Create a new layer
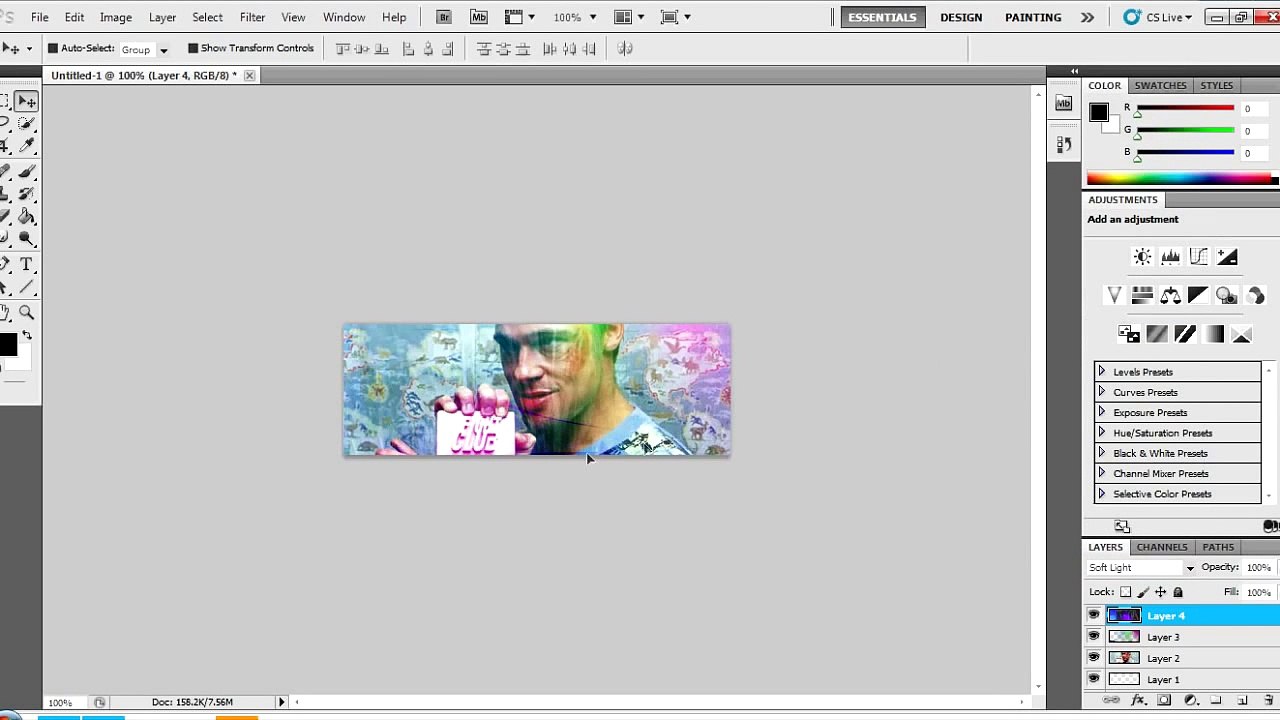 (x=1242, y=701)
